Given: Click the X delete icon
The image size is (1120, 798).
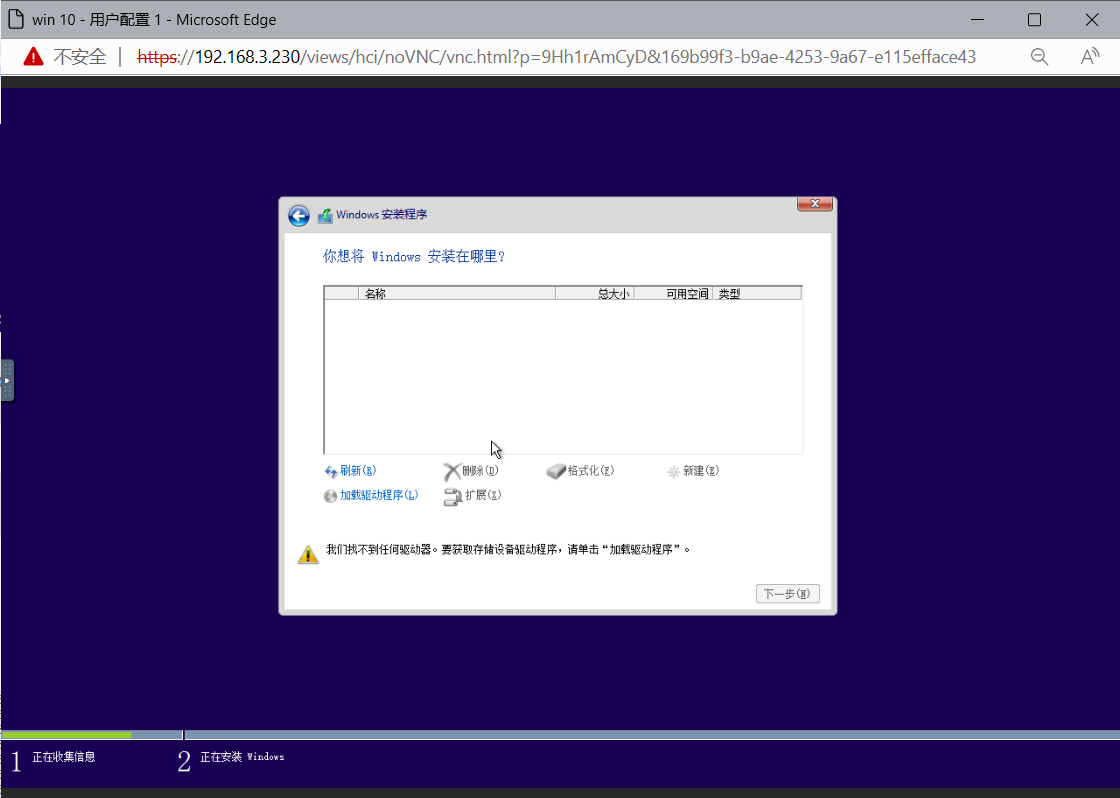Looking at the screenshot, I should (x=451, y=472).
